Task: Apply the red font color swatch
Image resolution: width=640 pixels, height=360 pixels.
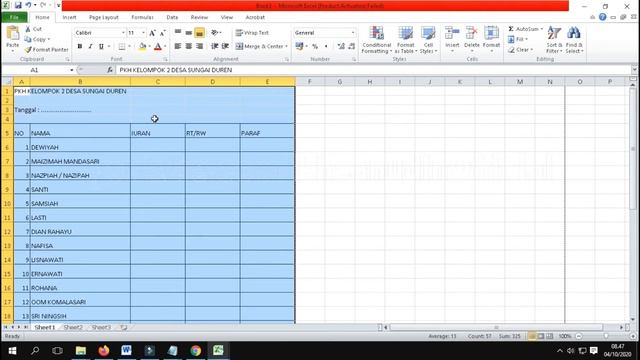Action: pyautogui.click(x=158, y=47)
